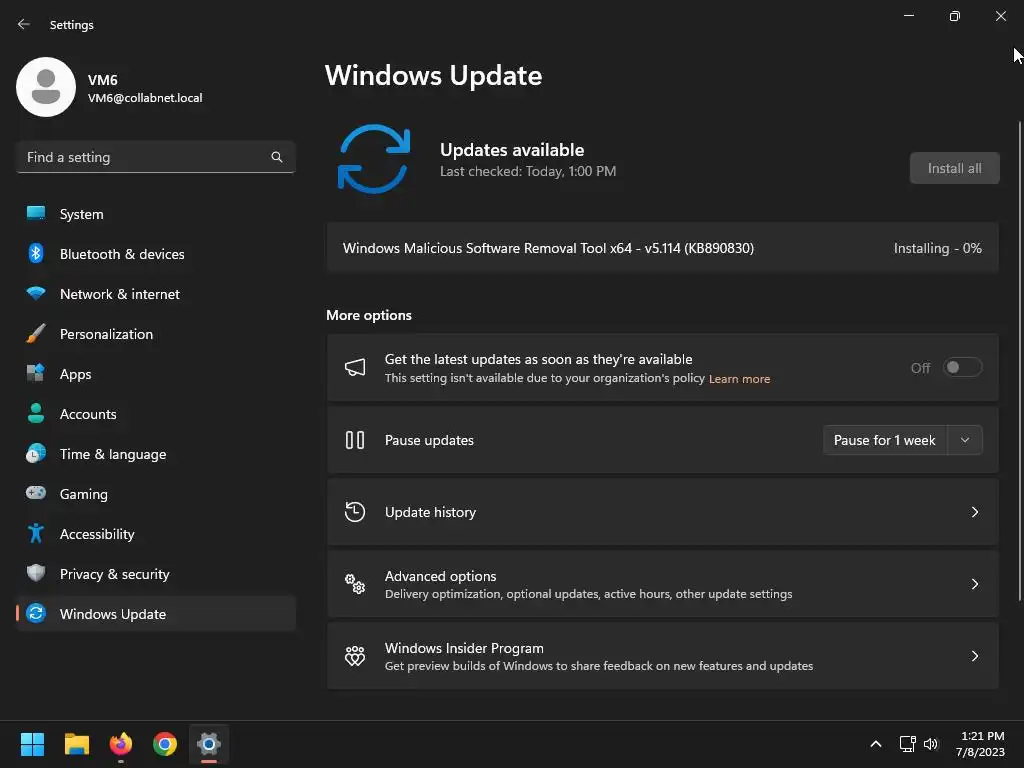Select System in the sidebar
This screenshot has width=1024, height=768.
(x=156, y=214)
